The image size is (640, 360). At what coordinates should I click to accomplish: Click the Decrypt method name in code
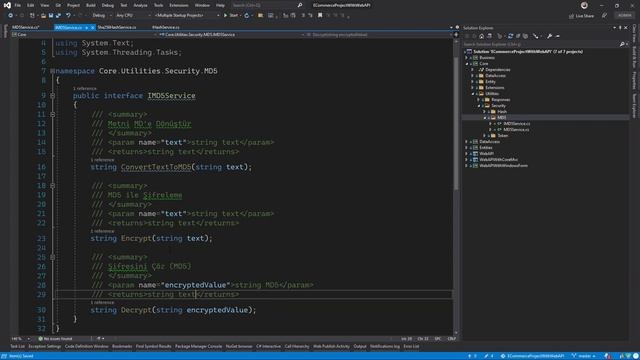(x=136, y=310)
